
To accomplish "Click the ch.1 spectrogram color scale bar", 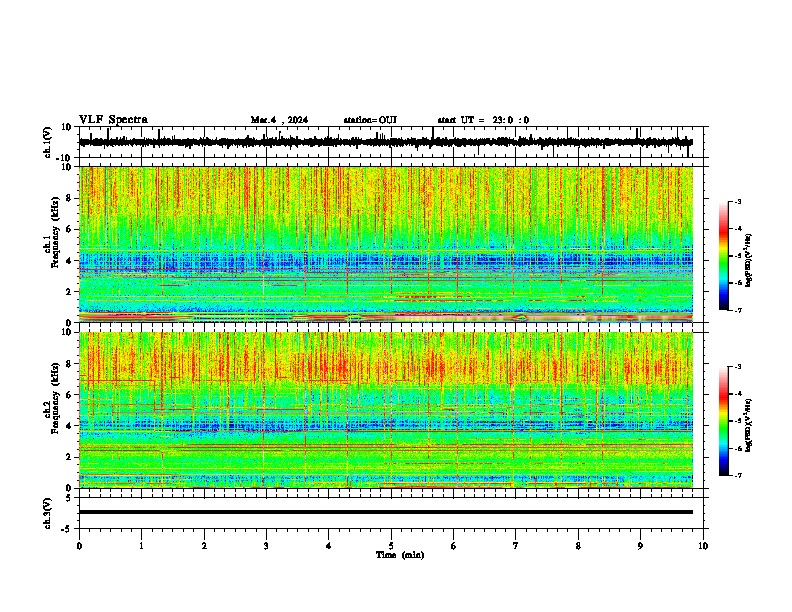I will (x=723, y=256).
